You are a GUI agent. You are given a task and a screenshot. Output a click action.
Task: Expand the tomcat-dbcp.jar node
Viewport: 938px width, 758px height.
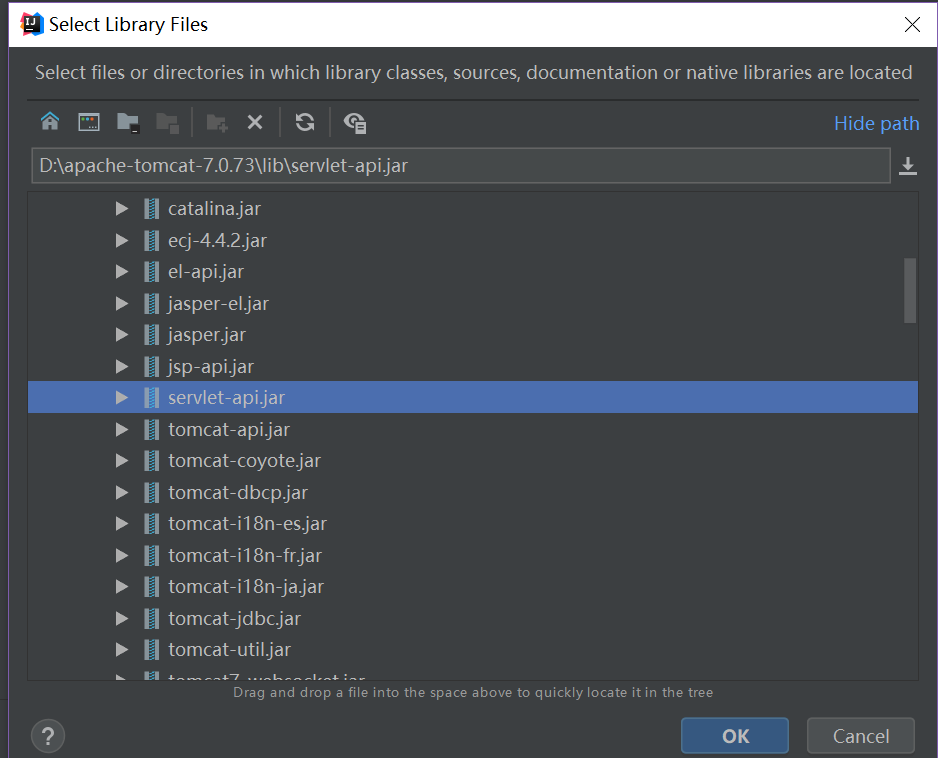pos(122,492)
